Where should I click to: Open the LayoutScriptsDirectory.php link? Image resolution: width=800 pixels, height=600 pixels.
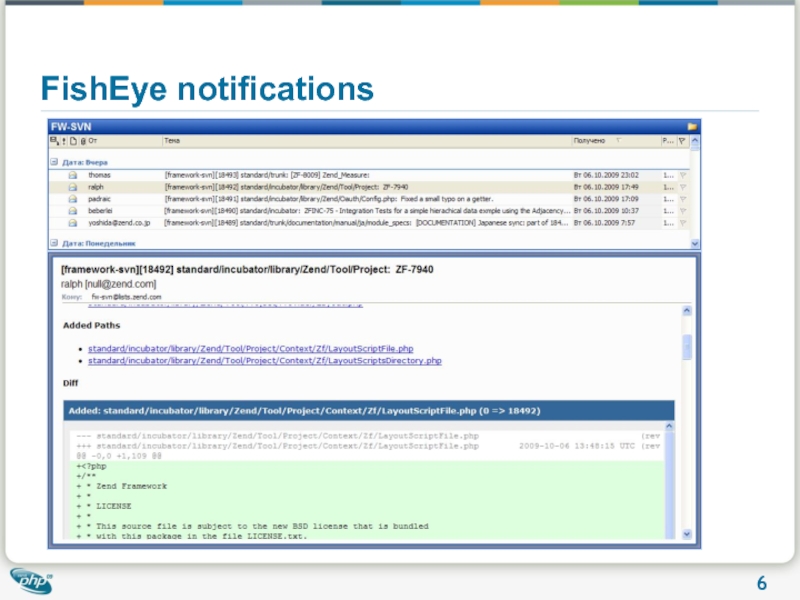(x=264, y=360)
